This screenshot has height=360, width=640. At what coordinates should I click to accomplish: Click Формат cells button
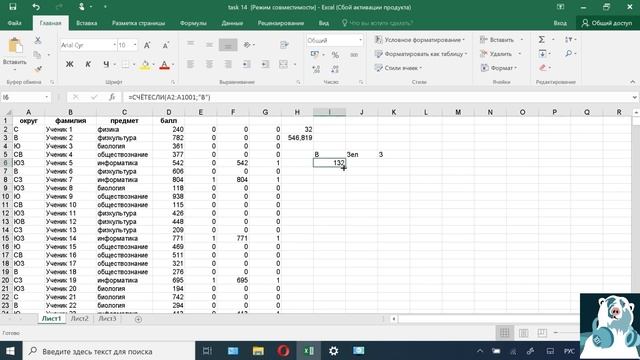[499, 68]
